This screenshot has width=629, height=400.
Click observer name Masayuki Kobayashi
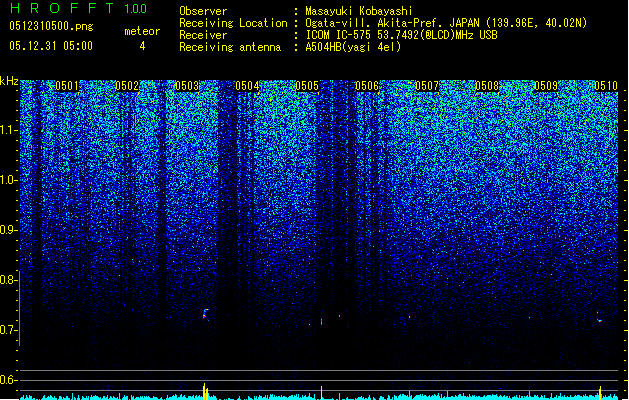[359, 11]
